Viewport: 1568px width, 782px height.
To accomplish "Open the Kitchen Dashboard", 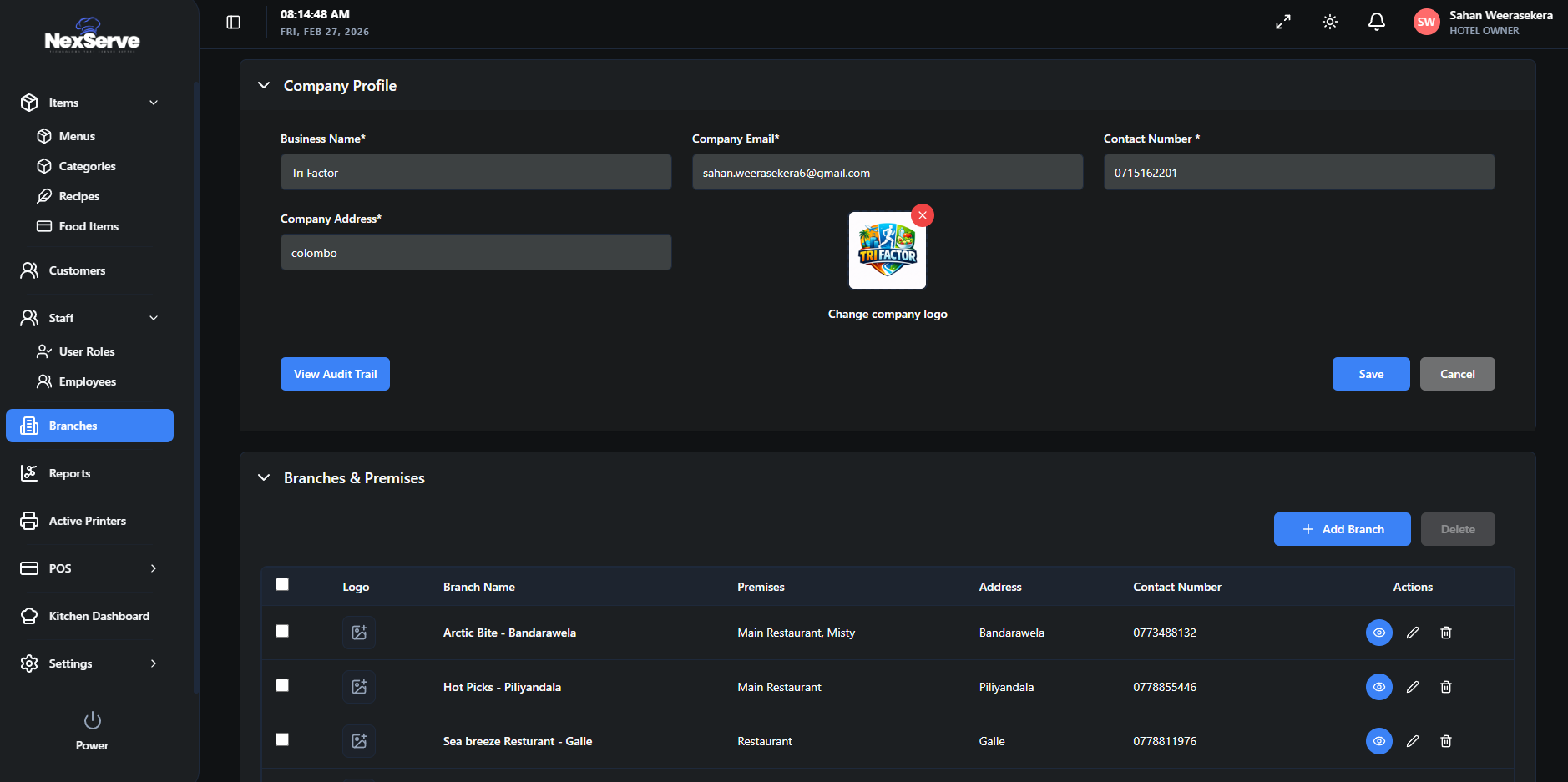I will tap(99, 616).
